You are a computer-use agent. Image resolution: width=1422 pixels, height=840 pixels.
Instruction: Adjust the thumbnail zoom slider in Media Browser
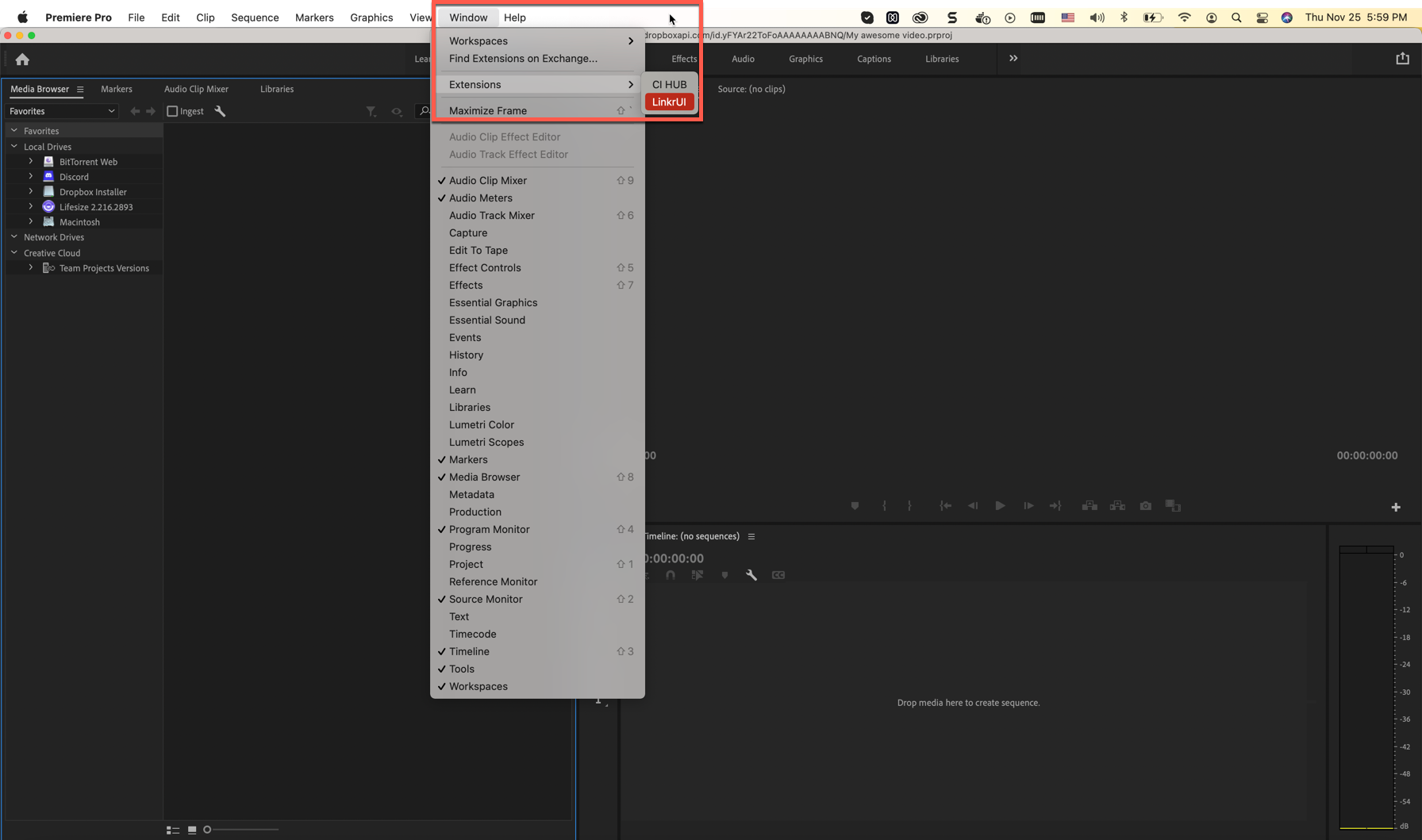208,830
